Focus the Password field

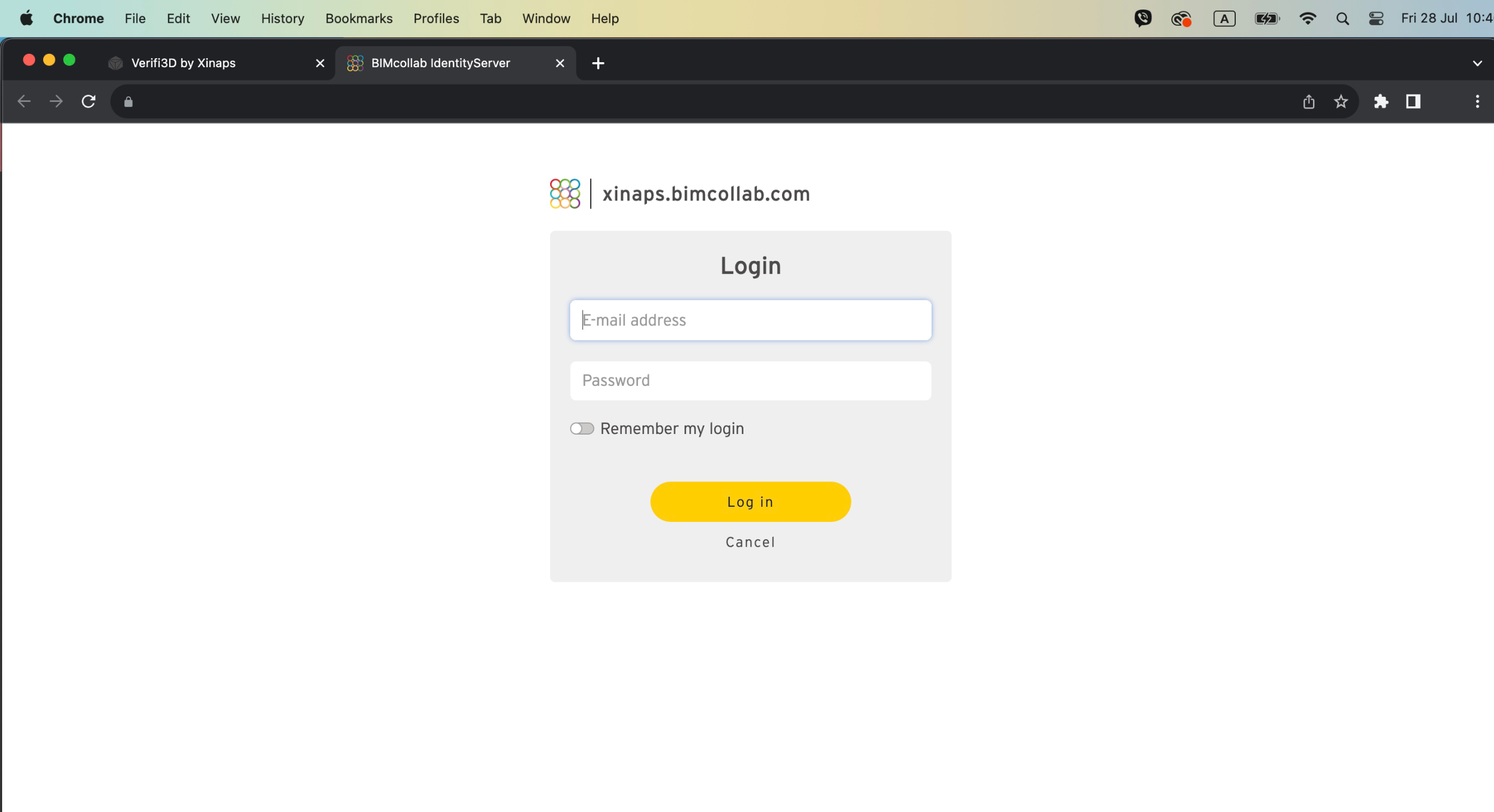(751, 381)
